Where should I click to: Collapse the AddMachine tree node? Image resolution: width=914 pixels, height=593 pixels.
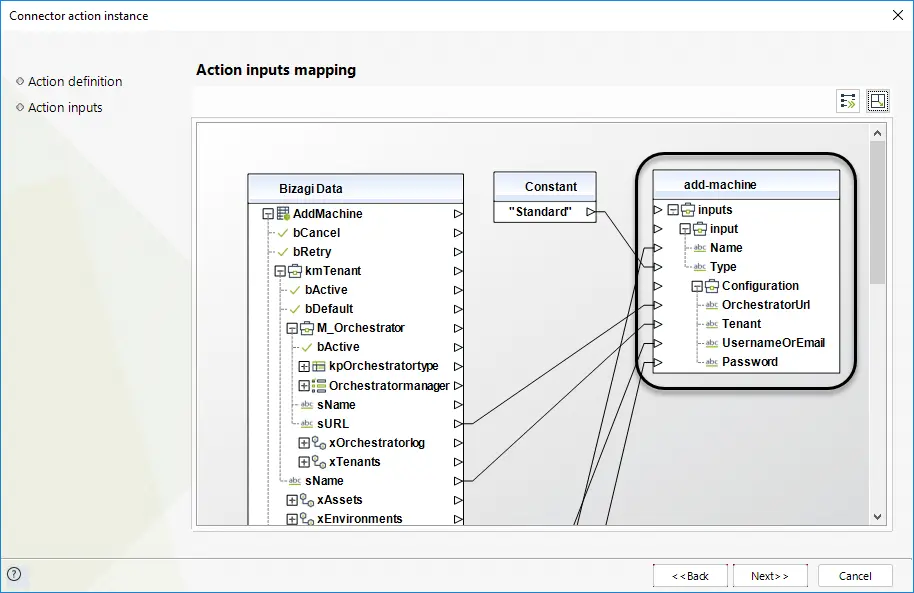pyautogui.click(x=268, y=214)
